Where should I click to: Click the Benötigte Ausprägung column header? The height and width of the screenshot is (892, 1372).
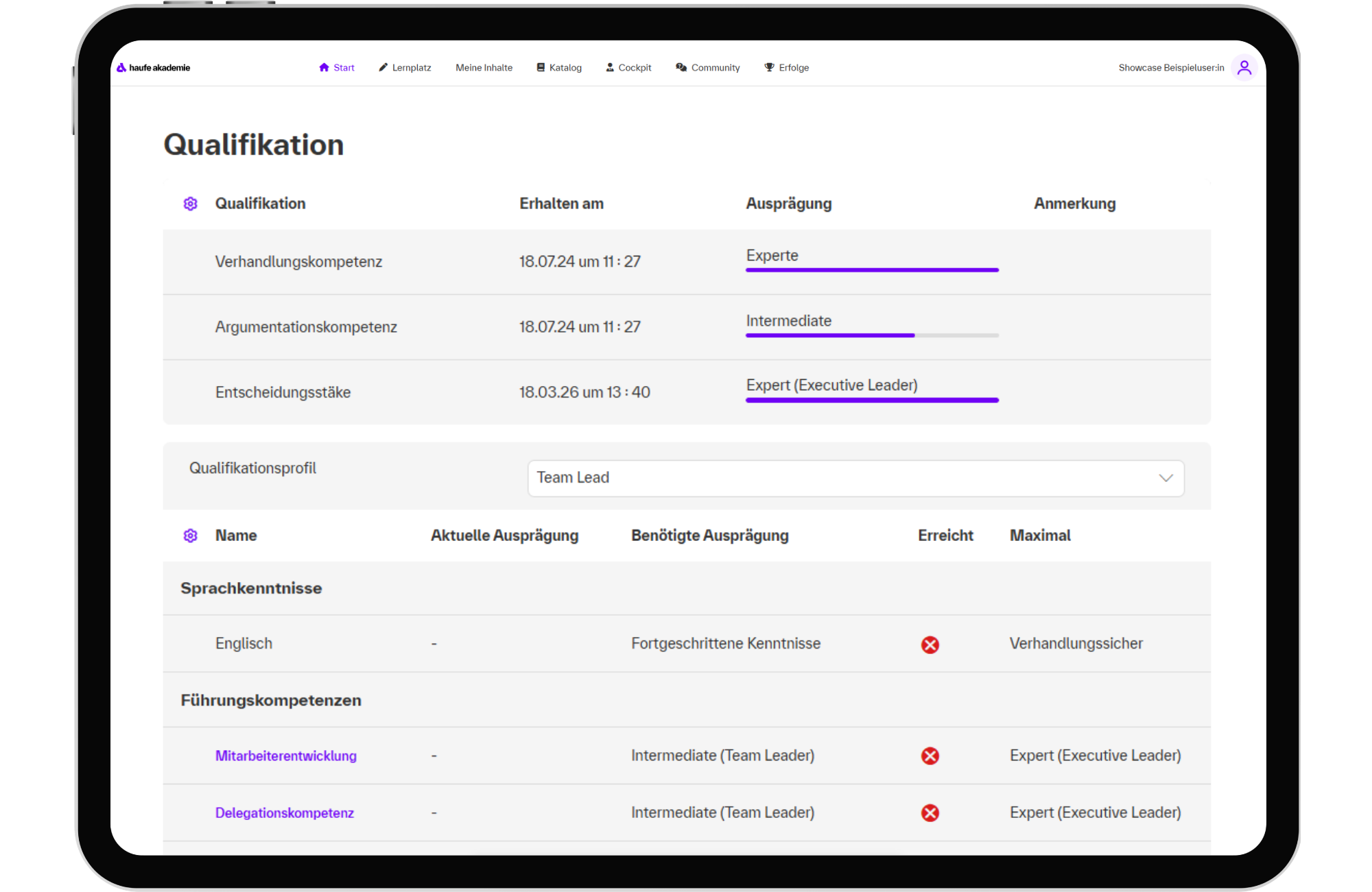click(710, 535)
